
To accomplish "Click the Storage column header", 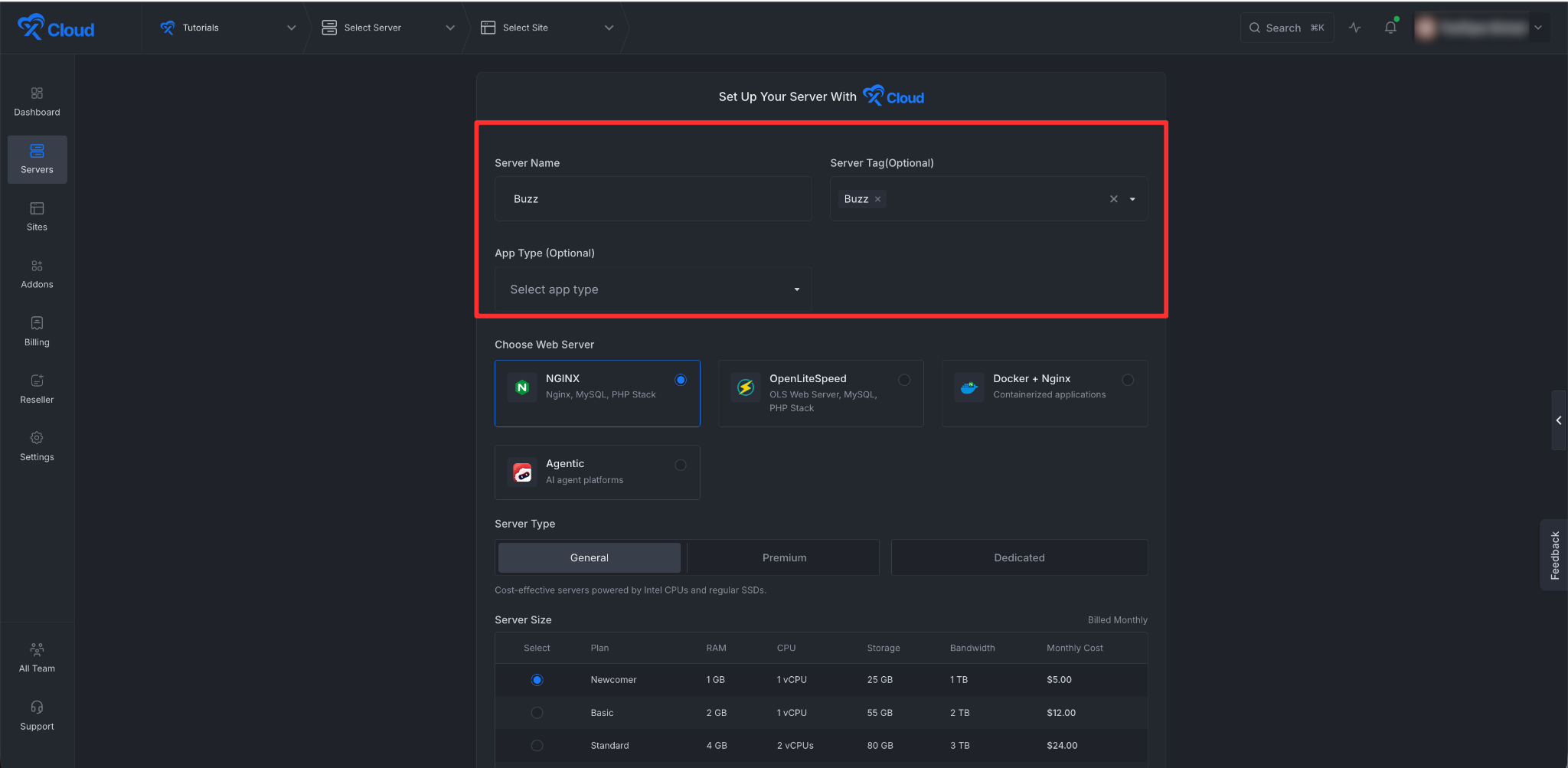I will click(884, 648).
